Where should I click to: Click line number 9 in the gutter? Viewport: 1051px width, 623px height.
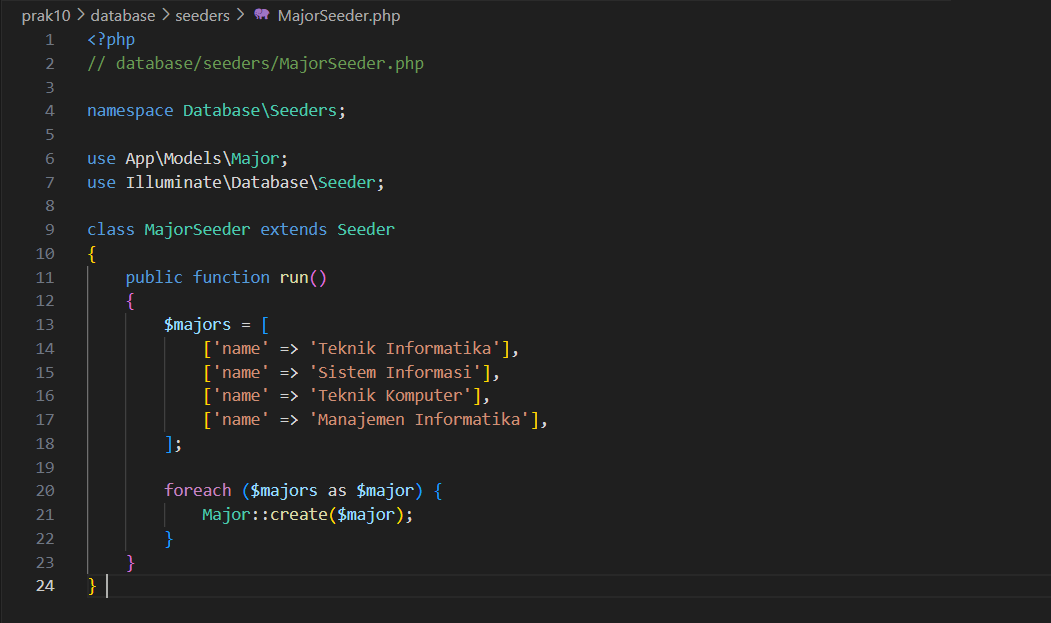49,229
